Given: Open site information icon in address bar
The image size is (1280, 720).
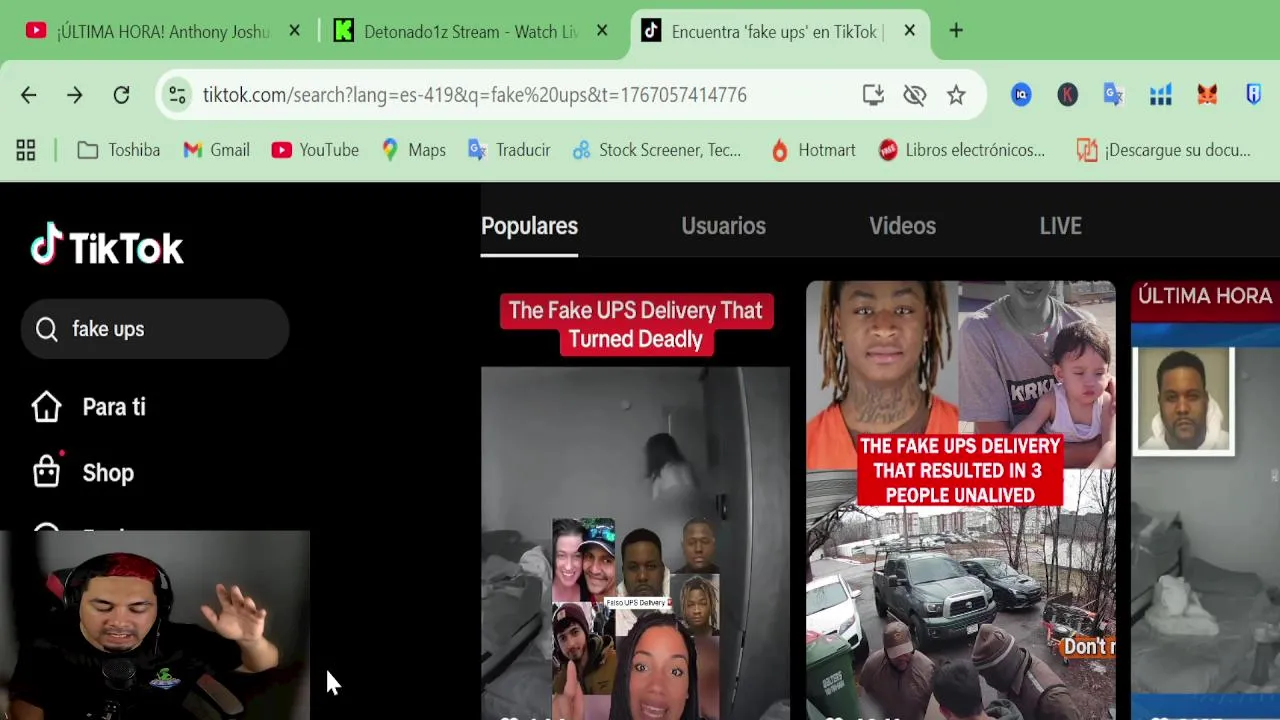Looking at the screenshot, I should [177, 95].
